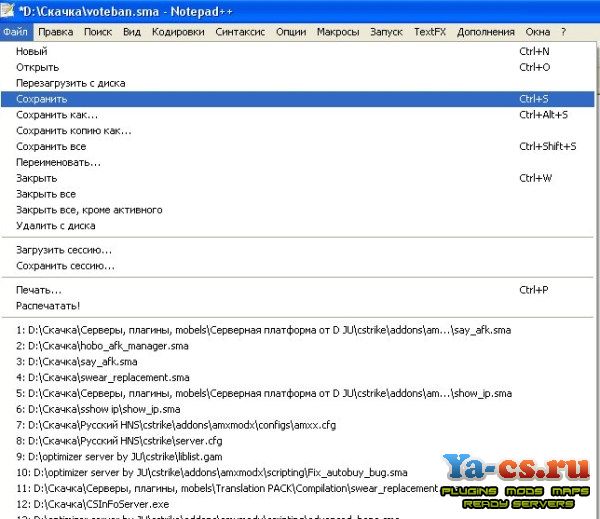Open the Вид menu
Viewport: 600px width, 519px height.
pyautogui.click(x=132, y=32)
